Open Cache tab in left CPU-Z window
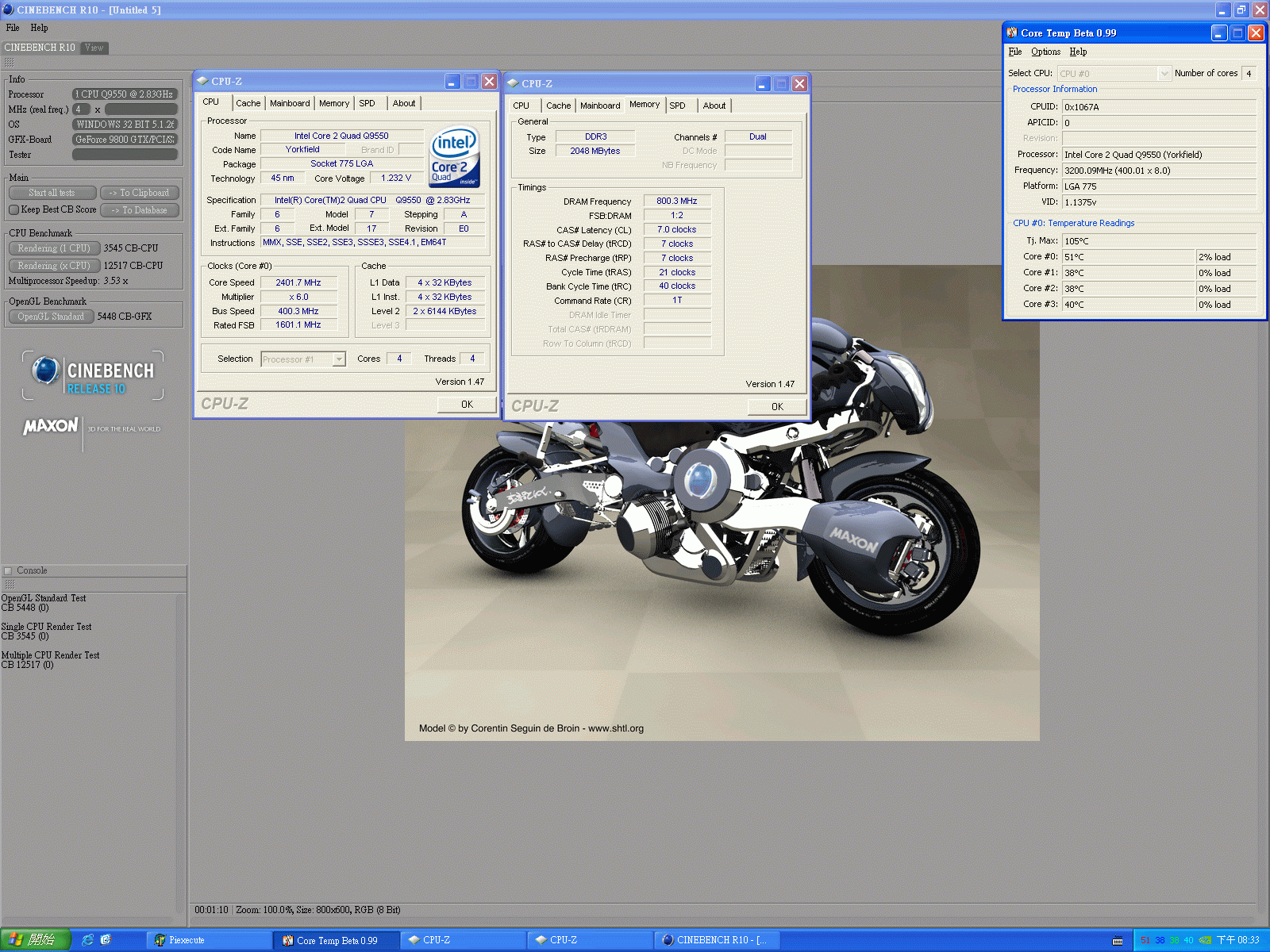Viewport: 1270px width, 952px height. [x=248, y=103]
